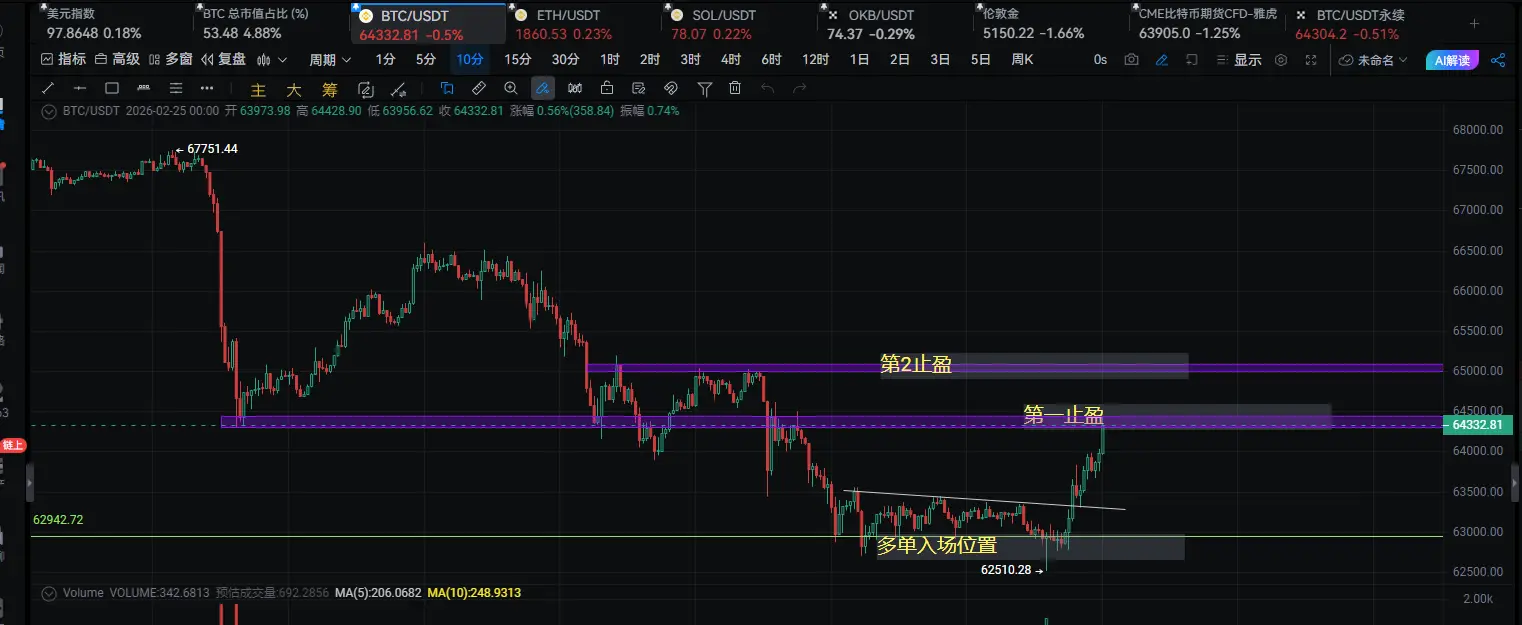The width and height of the screenshot is (1522, 625).
Task: Toggle the highlighted continuous drawing pen
Action: (x=542, y=88)
